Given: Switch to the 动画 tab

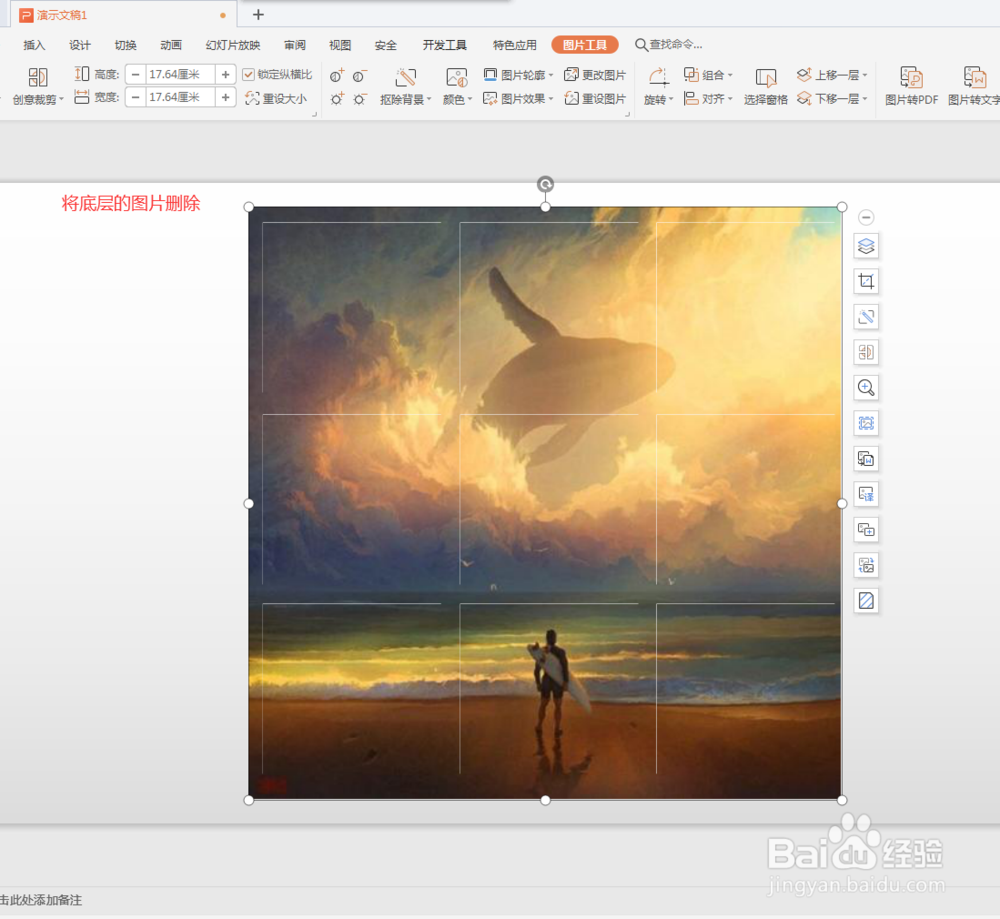Looking at the screenshot, I should tap(171, 45).
